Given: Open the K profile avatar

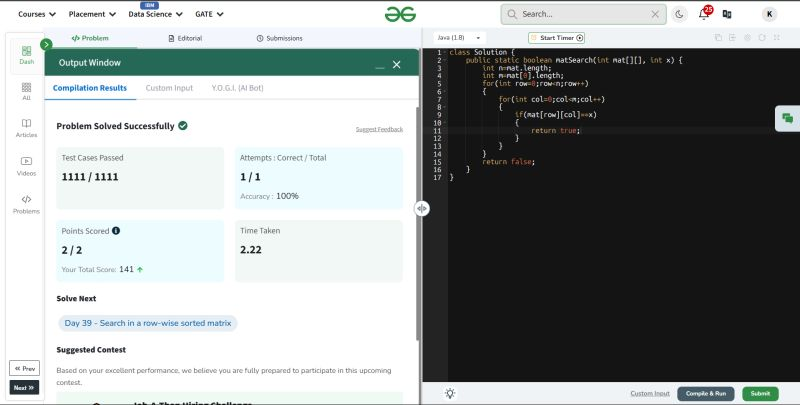Looking at the screenshot, I should (769, 14).
